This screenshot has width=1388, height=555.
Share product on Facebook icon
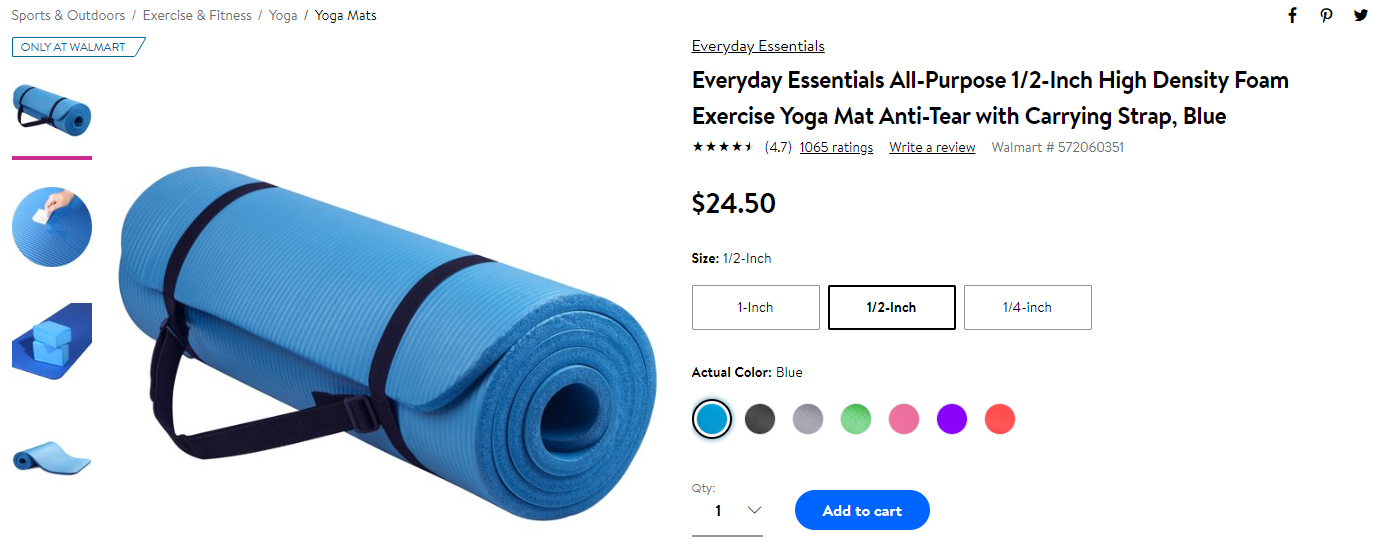pos(1292,15)
